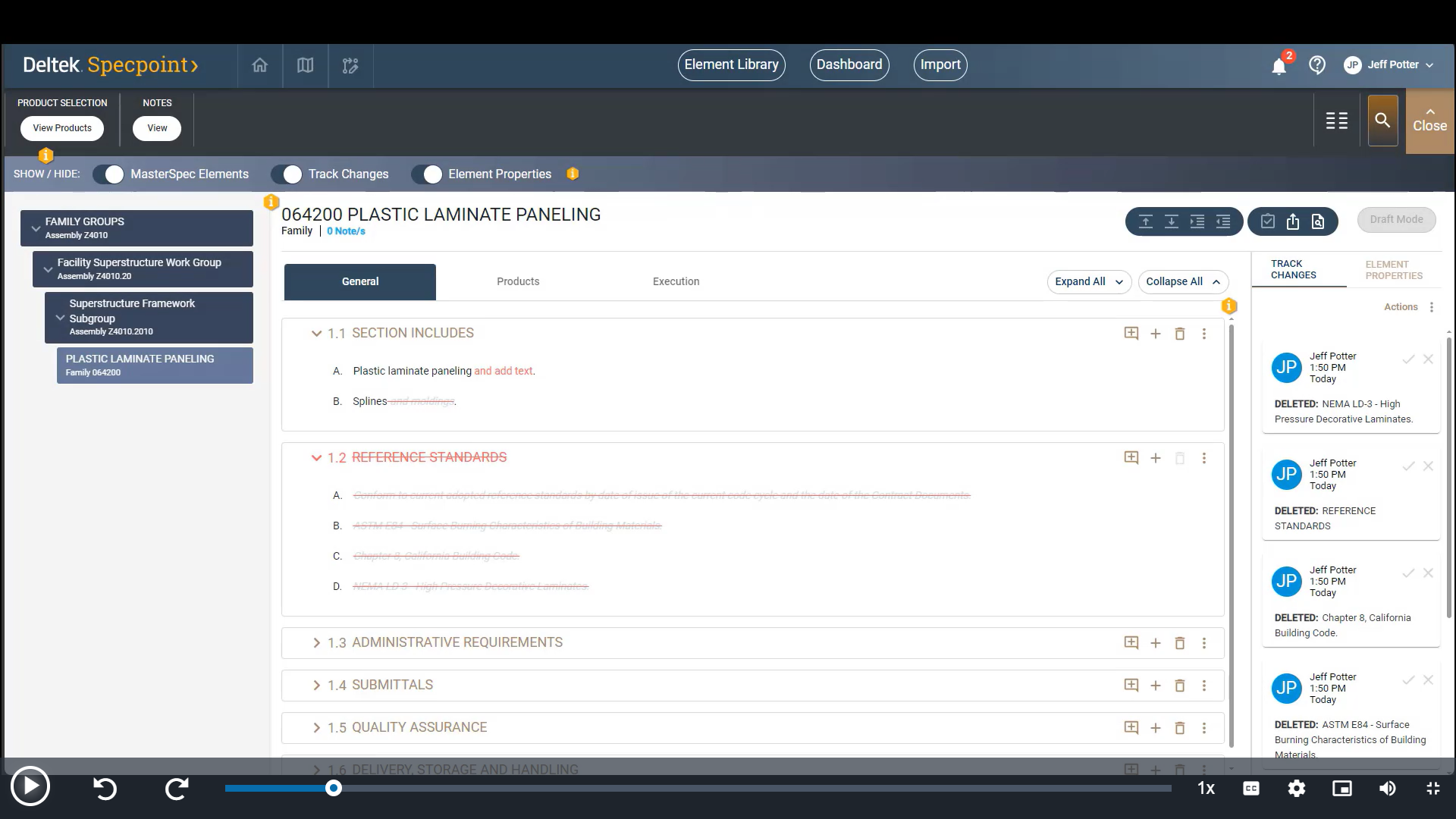Click the help question mark icon
The image size is (1456, 819).
[1317, 65]
